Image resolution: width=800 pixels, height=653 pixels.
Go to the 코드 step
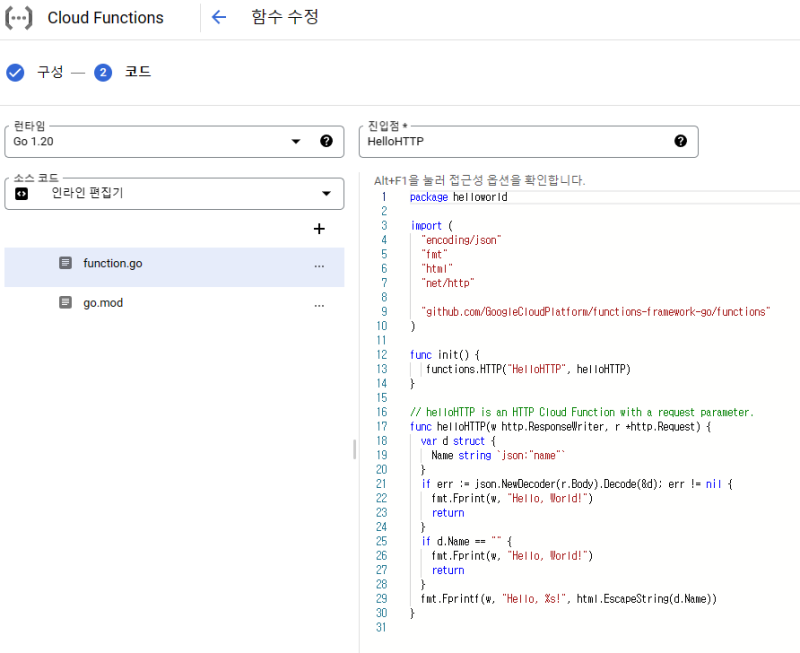[138, 72]
